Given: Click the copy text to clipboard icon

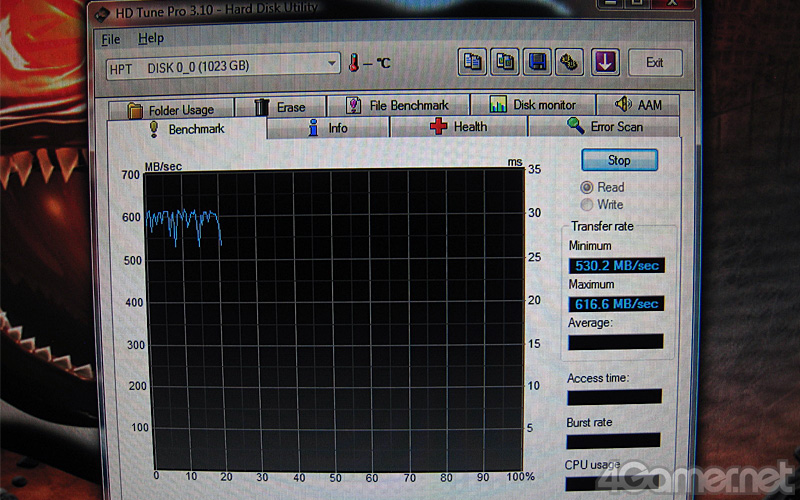Looking at the screenshot, I should [x=474, y=62].
